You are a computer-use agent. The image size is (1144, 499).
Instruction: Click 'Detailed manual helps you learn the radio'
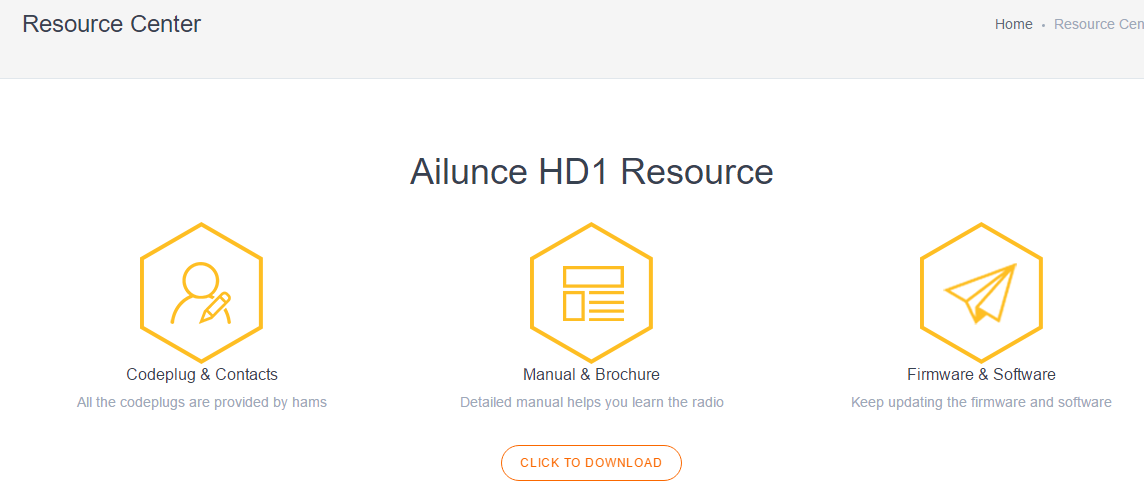click(x=591, y=402)
